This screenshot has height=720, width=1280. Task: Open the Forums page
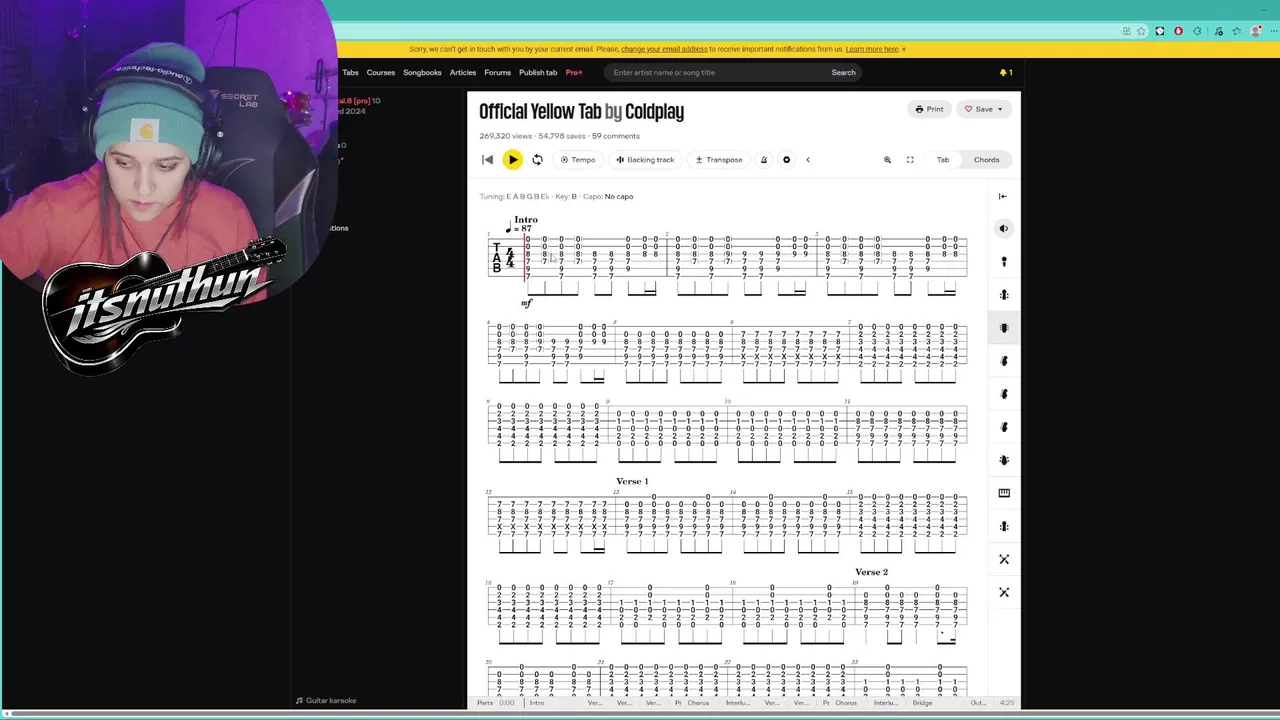pyautogui.click(x=497, y=72)
